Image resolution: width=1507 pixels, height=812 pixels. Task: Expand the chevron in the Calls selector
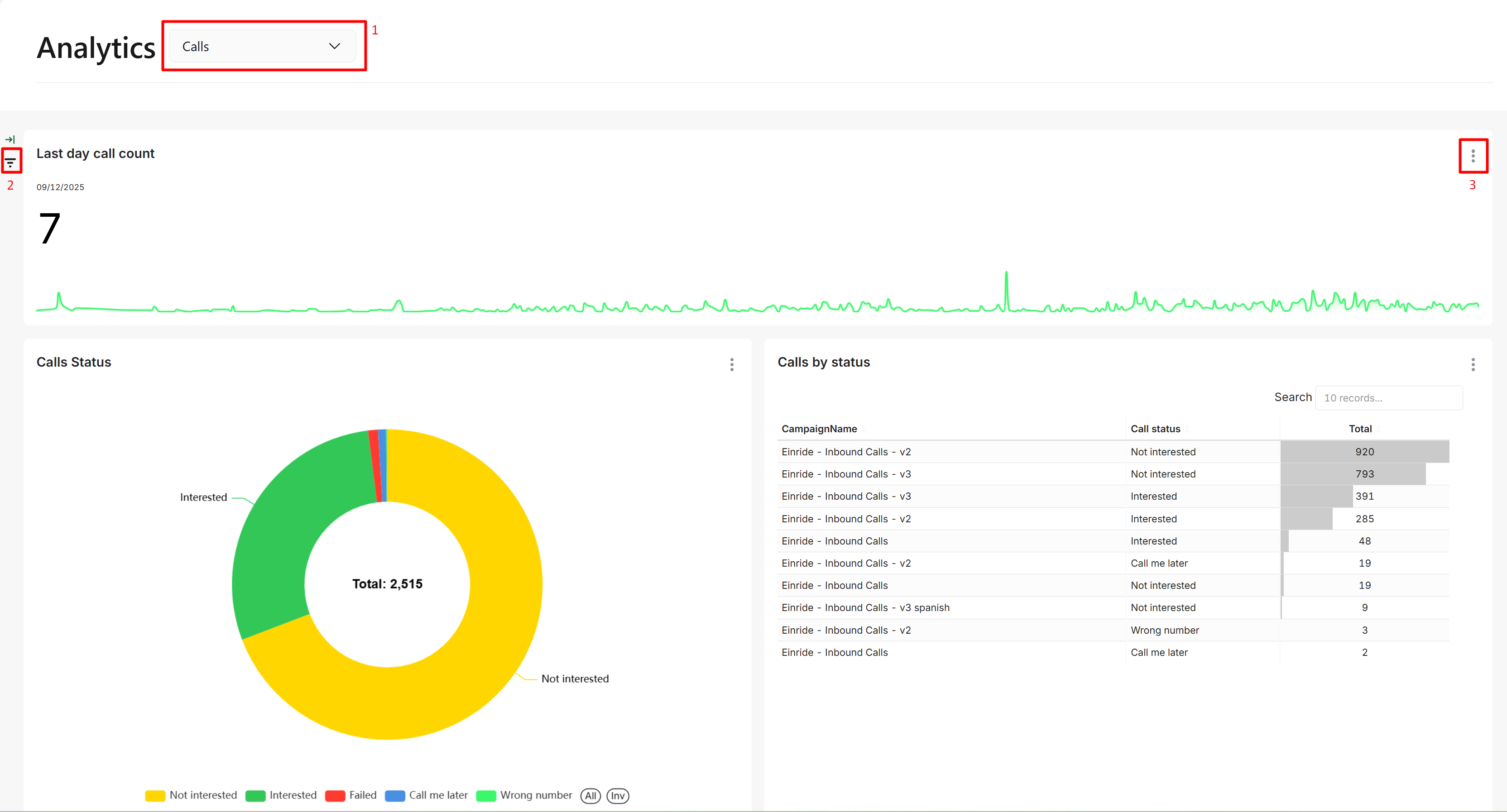click(334, 46)
